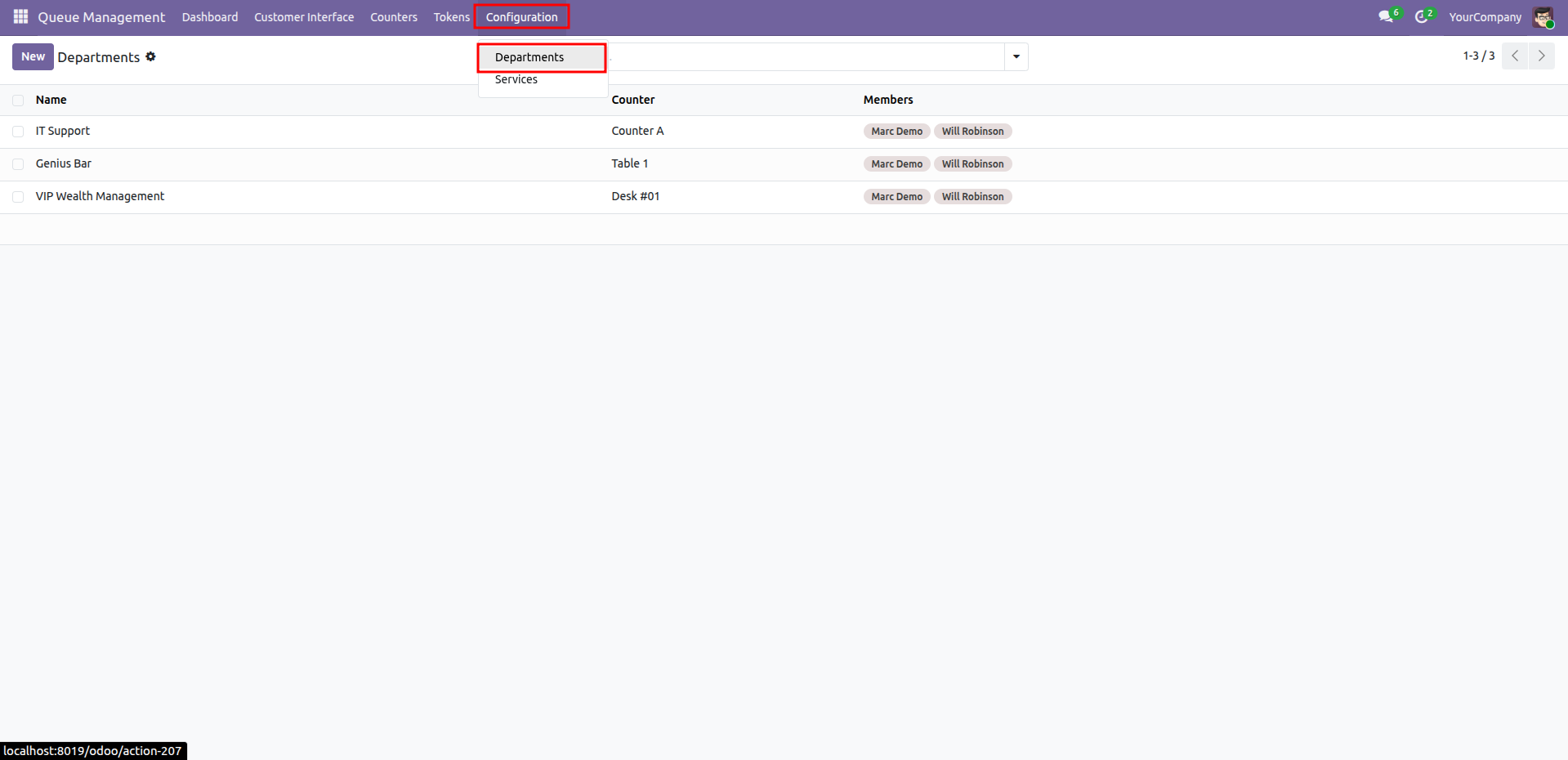Screen dimensions: 1568x760
Task: Create a new department with New button
Action: (33, 56)
